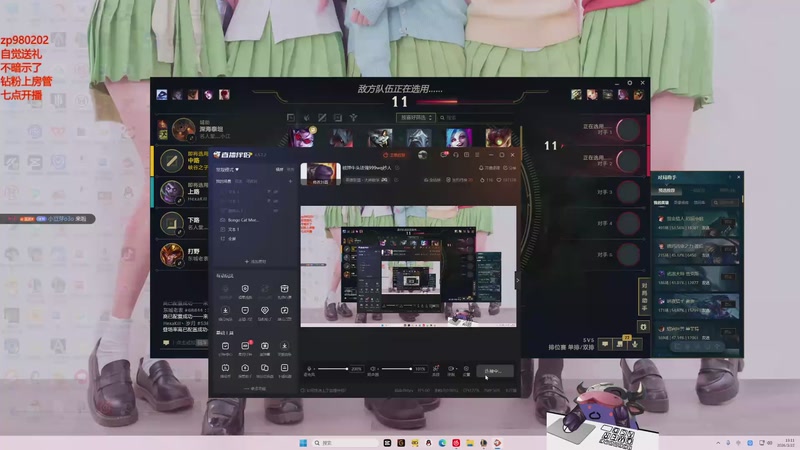Viewport: 800px width, 450px height.
Task: Click the microphone button in League lobby
Action: [x=635, y=344]
